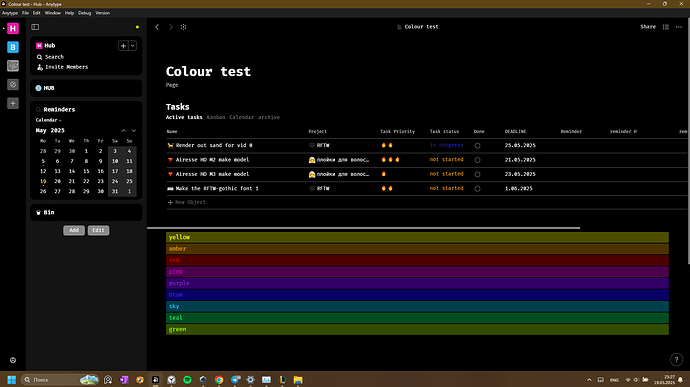Select the purple colour bar

(x=417, y=283)
